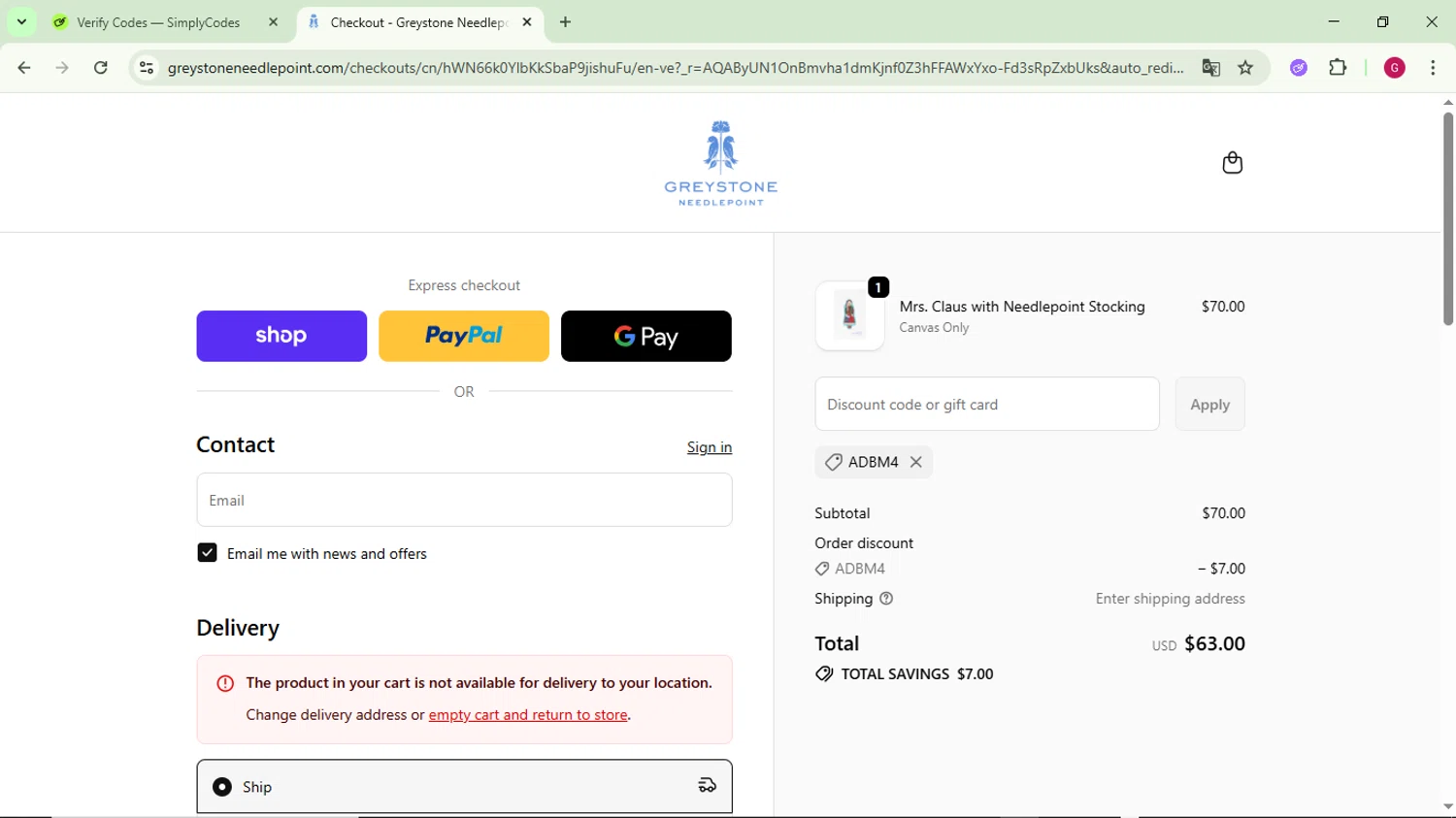Open Chrome three-dot menu
The image size is (1456, 818).
pos(1433,68)
